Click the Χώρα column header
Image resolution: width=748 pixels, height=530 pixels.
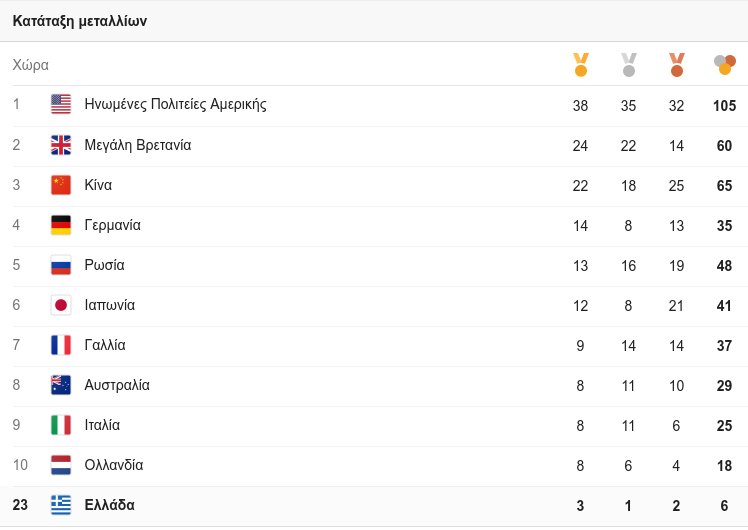pos(31,65)
